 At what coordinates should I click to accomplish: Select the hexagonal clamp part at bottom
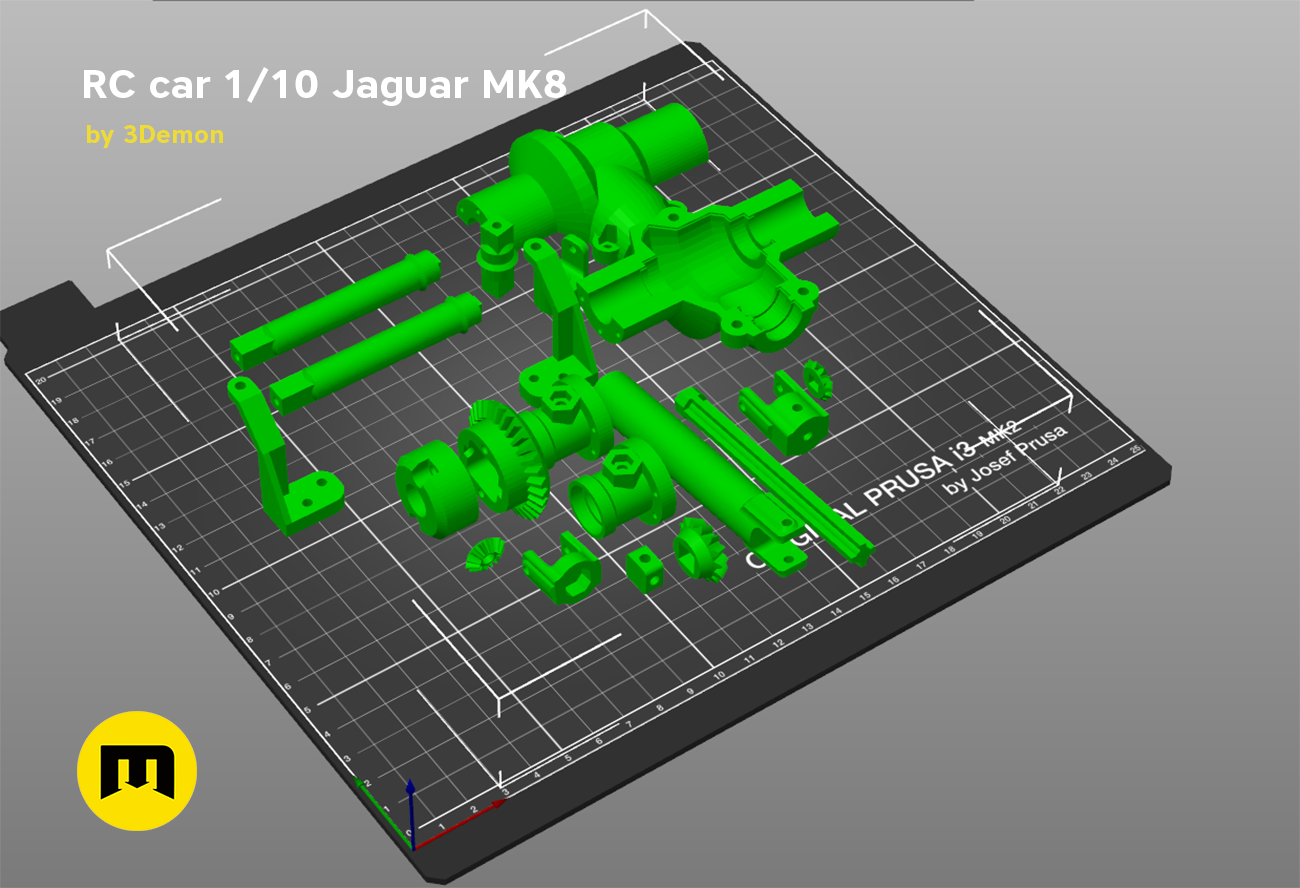pyautogui.click(x=562, y=570)
